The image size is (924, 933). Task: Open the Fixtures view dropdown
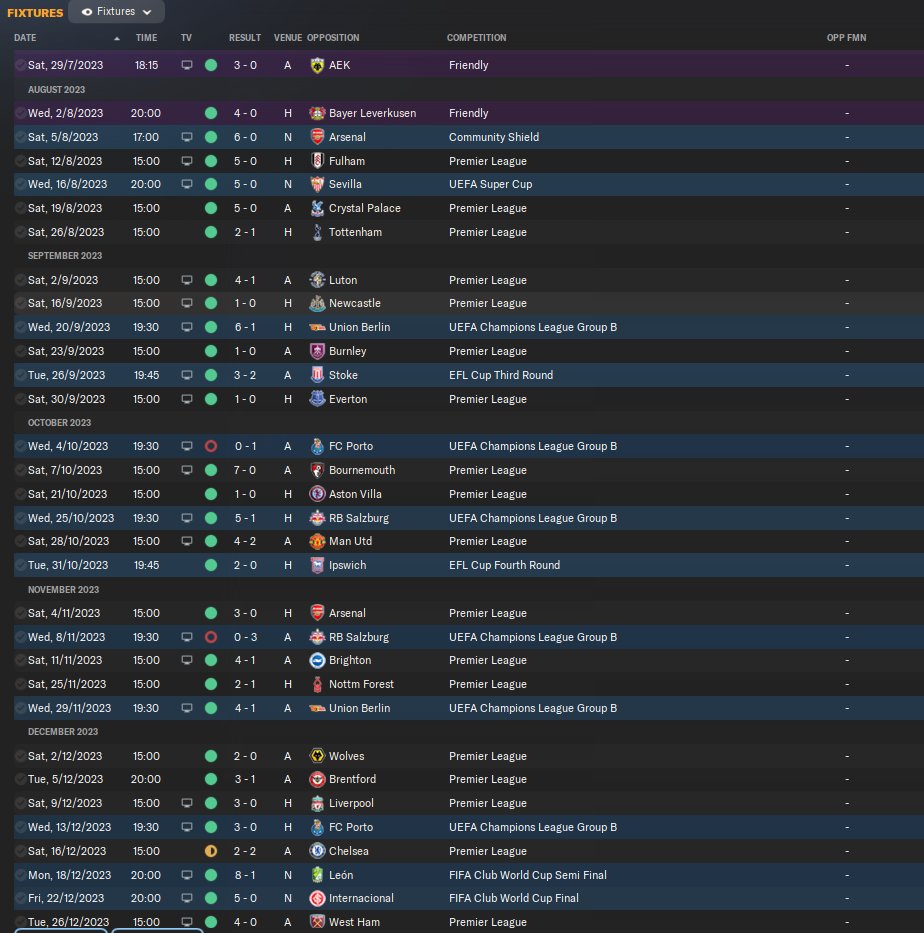[x=117, y=11]
